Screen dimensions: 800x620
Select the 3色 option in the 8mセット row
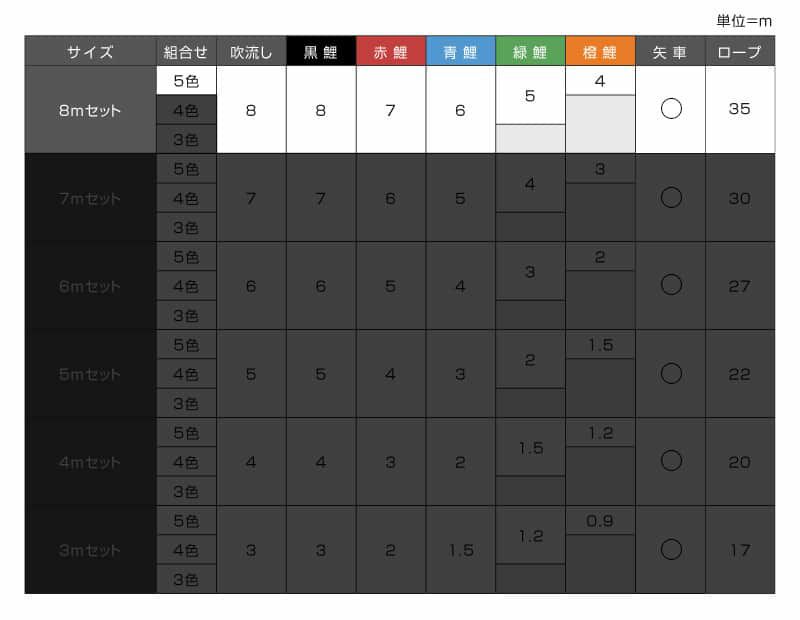(186, 140)
